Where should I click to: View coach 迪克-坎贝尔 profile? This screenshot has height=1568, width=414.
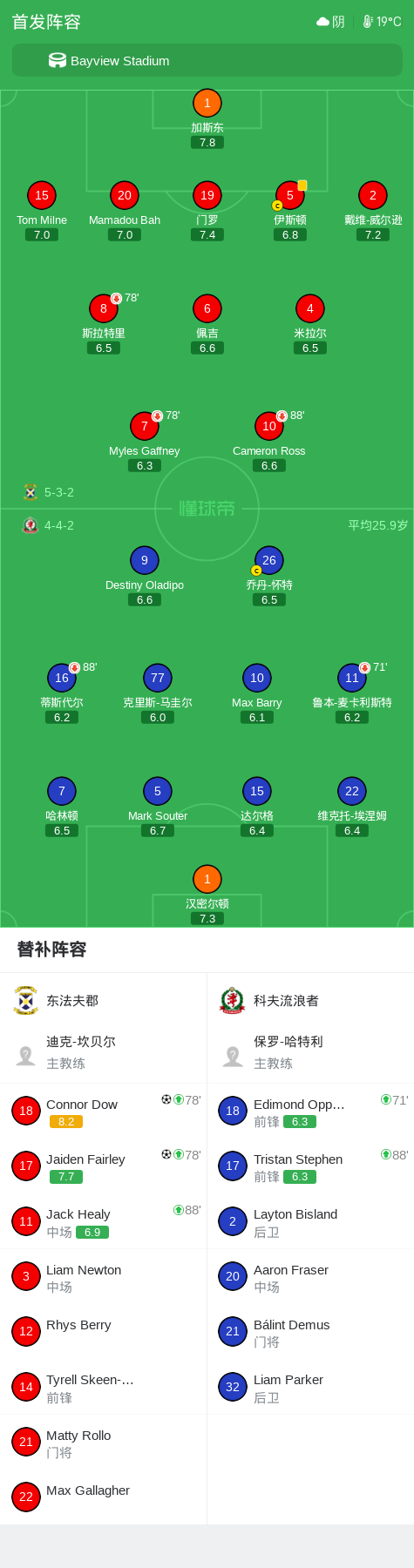click(104, 1052)
